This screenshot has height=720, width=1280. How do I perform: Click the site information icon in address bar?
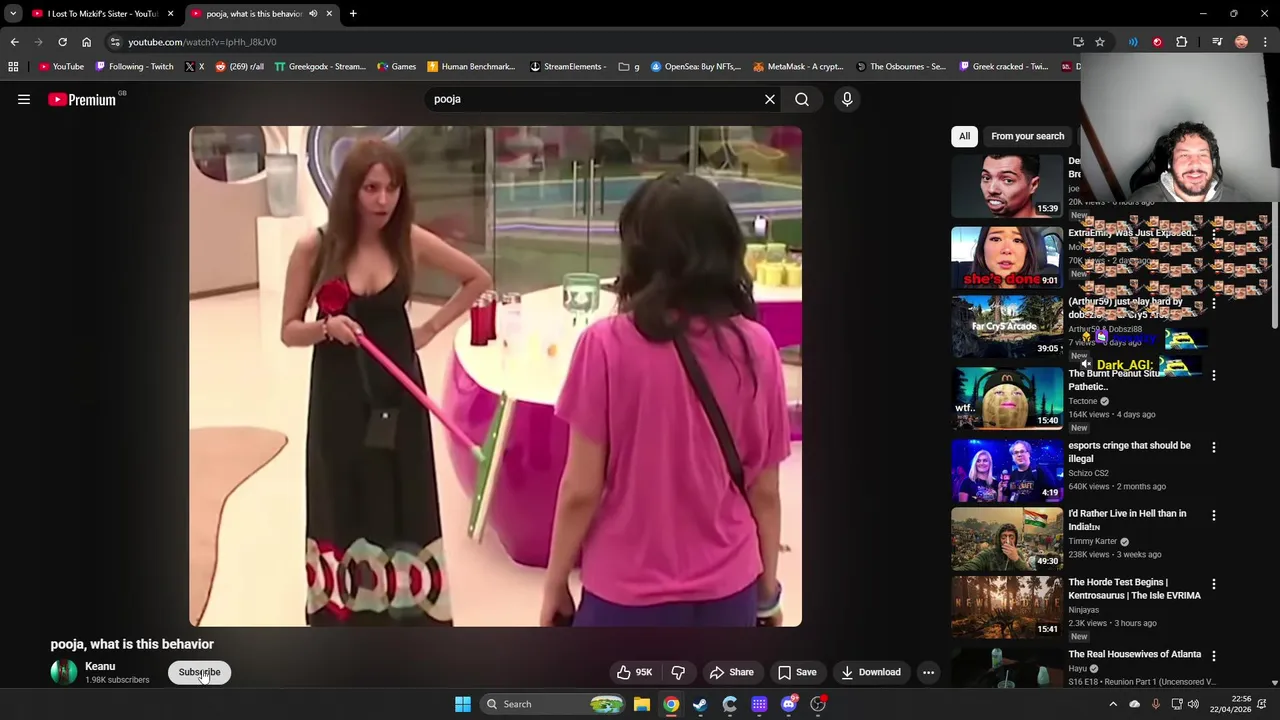pos(115,42)
